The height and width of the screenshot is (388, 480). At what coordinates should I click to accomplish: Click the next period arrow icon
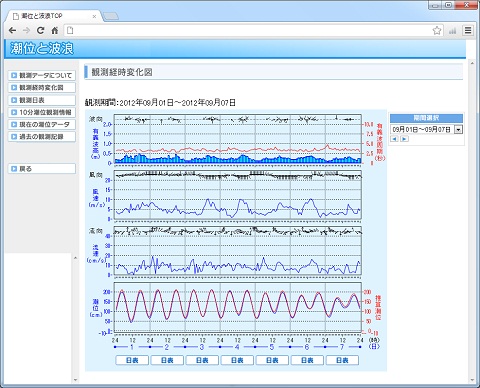coord(404,139)
